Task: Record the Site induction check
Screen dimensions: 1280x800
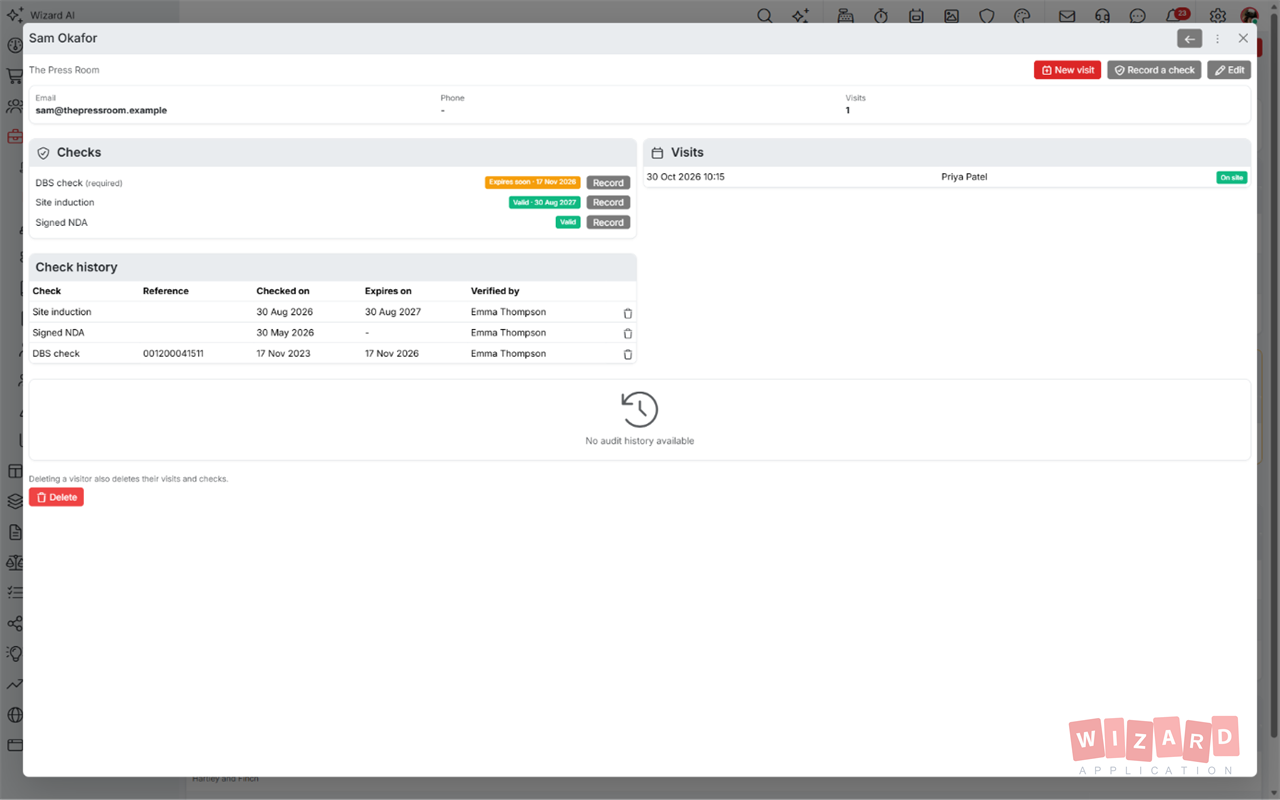Action: click(608, 202)
